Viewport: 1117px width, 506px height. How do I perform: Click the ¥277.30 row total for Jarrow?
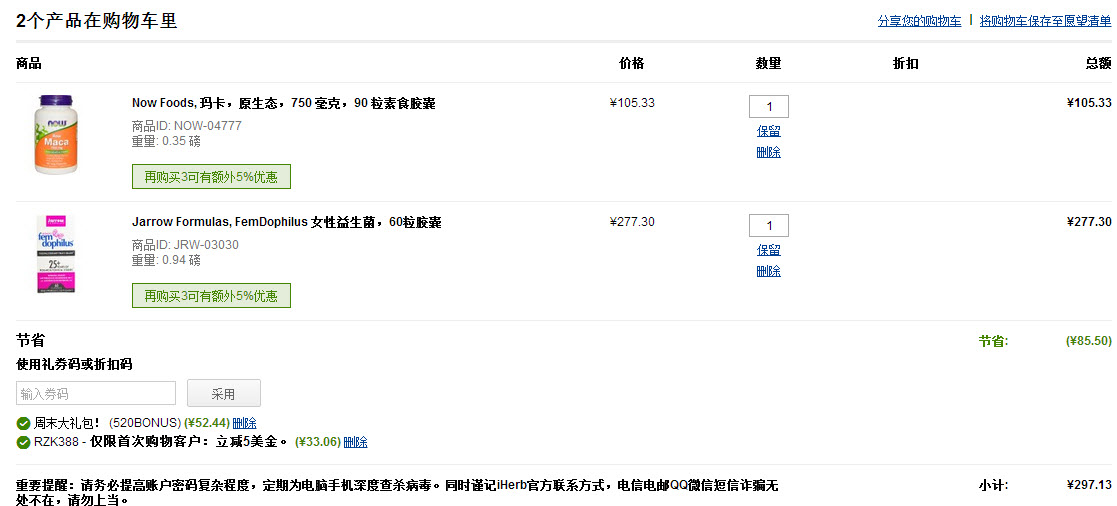1089,222
